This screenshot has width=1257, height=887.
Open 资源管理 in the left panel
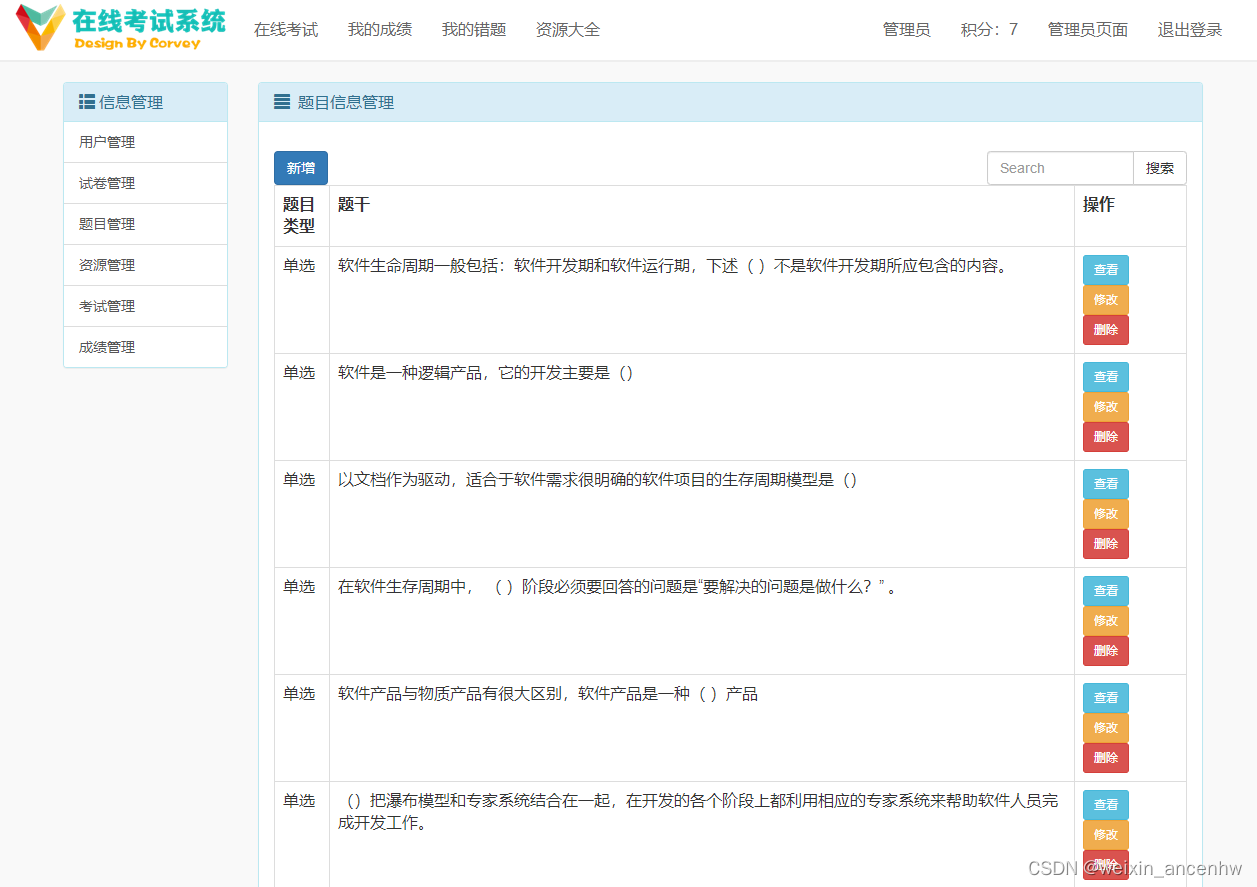[x=106, y=264]
